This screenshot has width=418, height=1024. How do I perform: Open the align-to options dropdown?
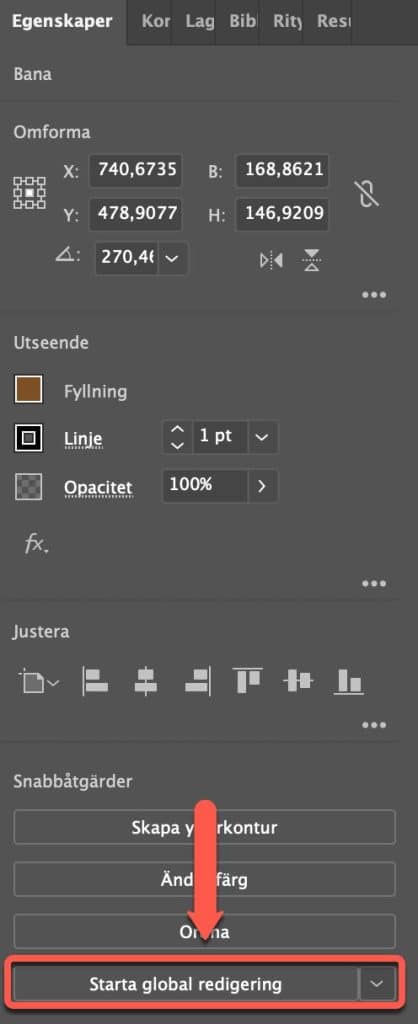[x=38, y=682]
